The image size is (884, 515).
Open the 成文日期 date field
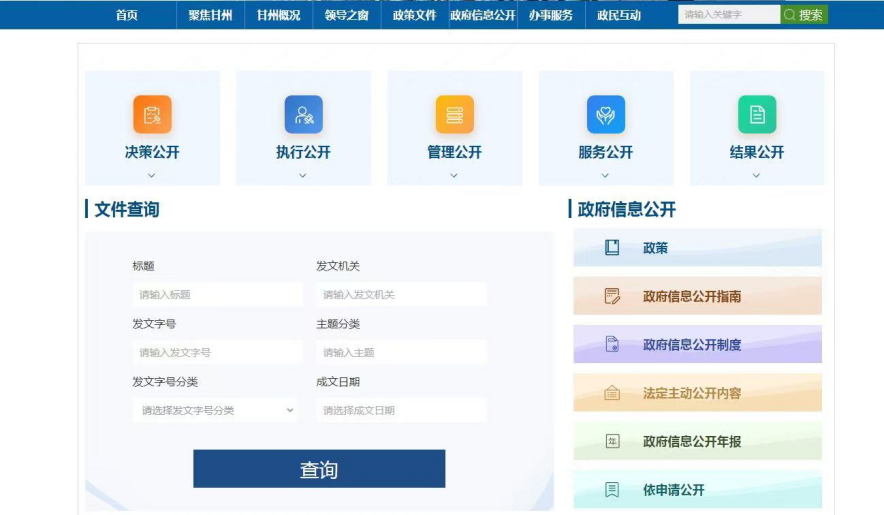401,410
